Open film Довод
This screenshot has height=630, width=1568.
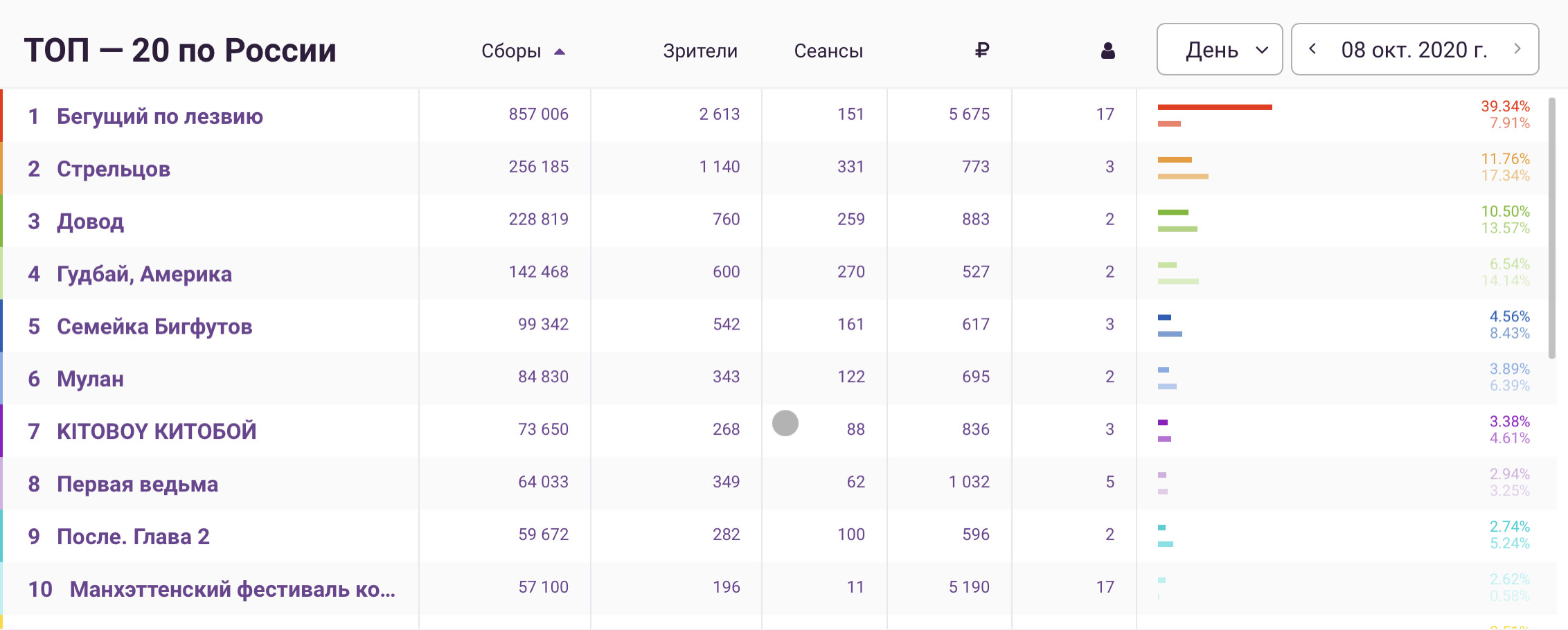pyautogui.click(x=90, y=222)
